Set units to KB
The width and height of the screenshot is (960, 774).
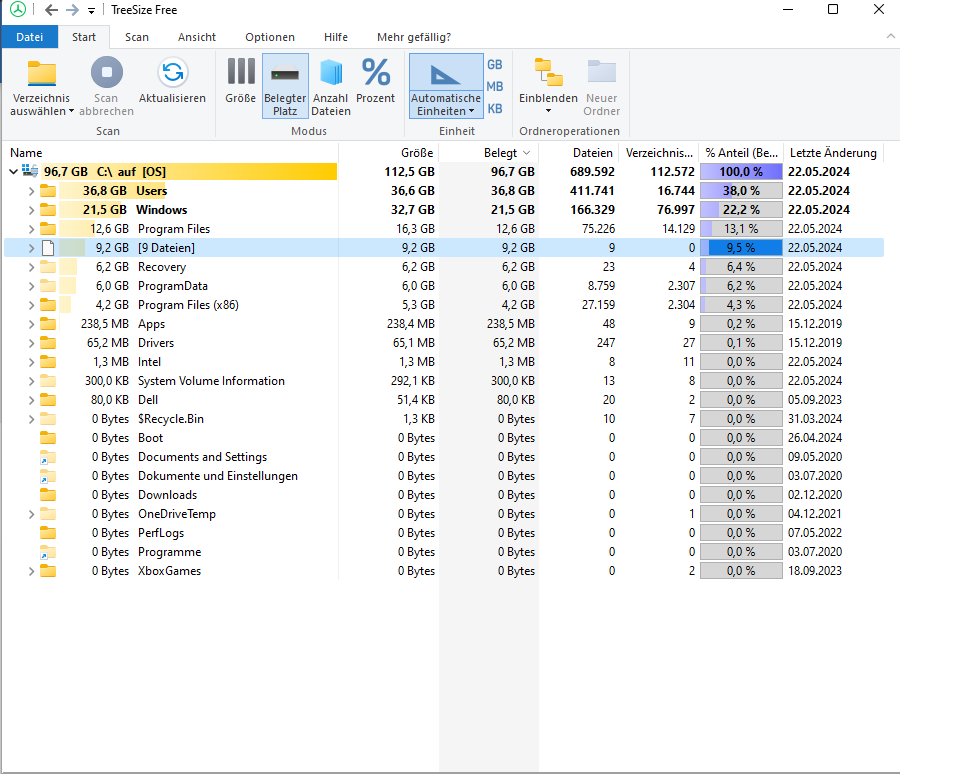click(495, 108)
